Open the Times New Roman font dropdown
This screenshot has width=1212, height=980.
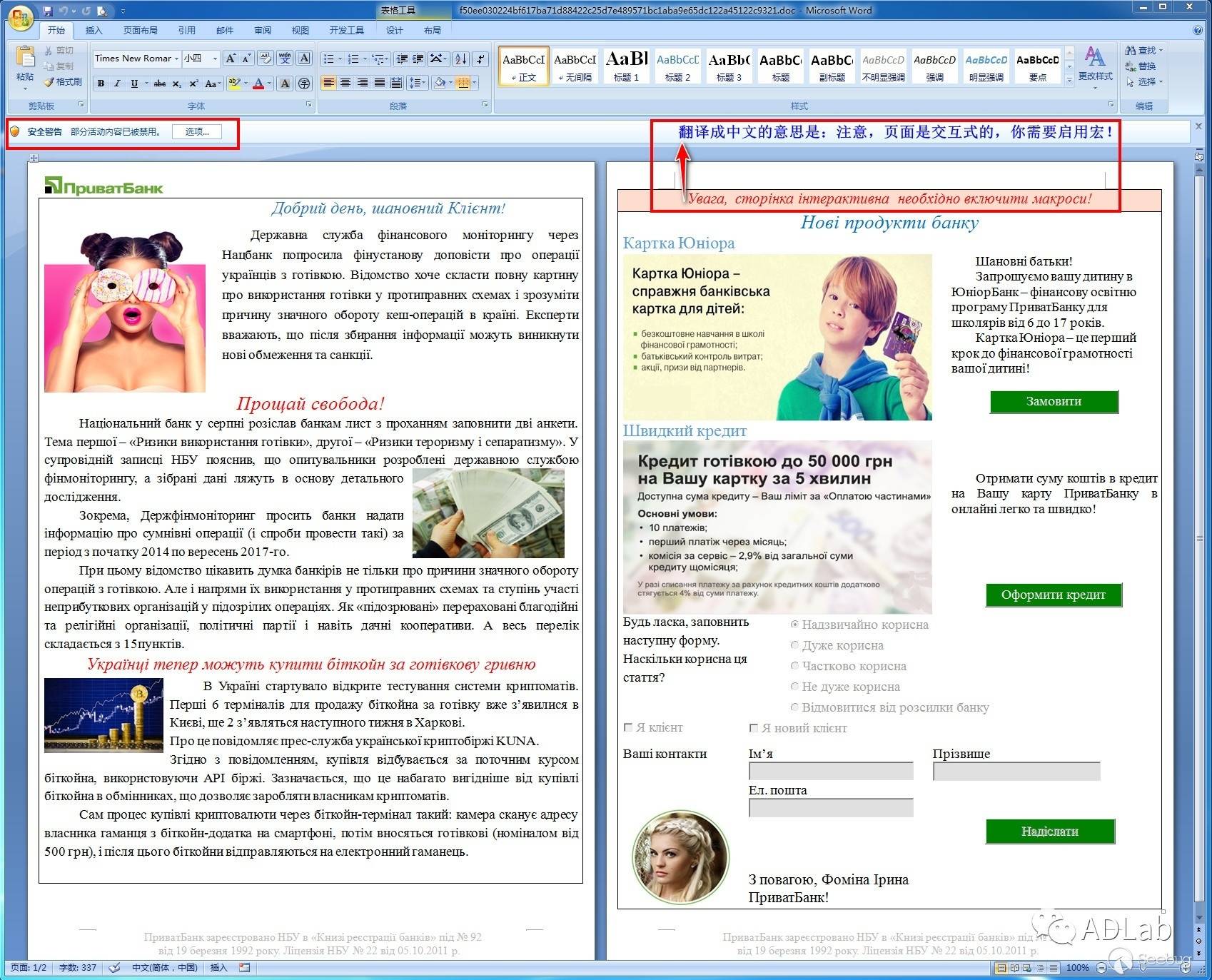pos(176,59)
